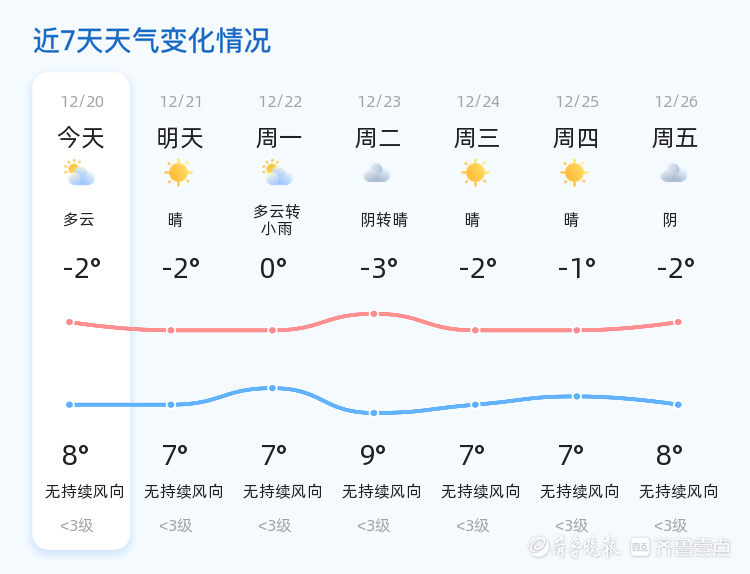The image size is (750, 574).
Task: Select the 周一 forecast day label
Action: tap(279, 138)
